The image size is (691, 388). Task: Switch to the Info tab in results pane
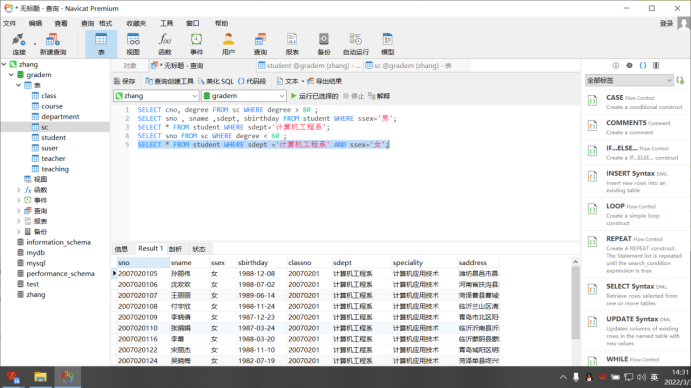tap(121, 249)
